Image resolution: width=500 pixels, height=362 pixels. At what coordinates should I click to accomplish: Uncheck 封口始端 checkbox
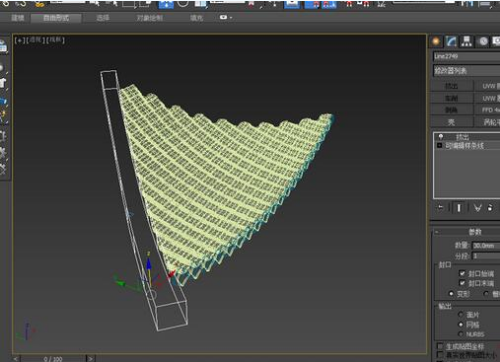[462, 273]
